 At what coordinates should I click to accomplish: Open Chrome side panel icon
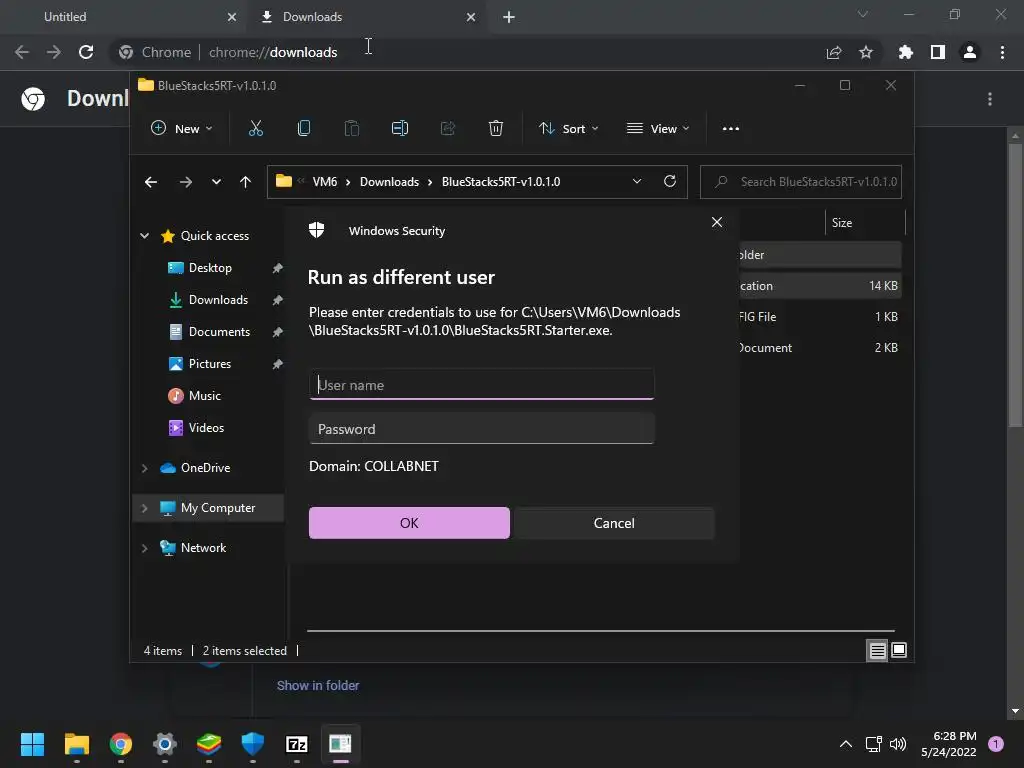(938, 52)
